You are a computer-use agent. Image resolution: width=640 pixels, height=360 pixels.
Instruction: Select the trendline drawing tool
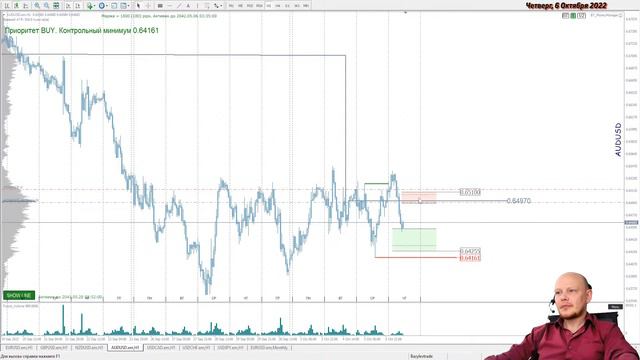[x=179, y=6]
